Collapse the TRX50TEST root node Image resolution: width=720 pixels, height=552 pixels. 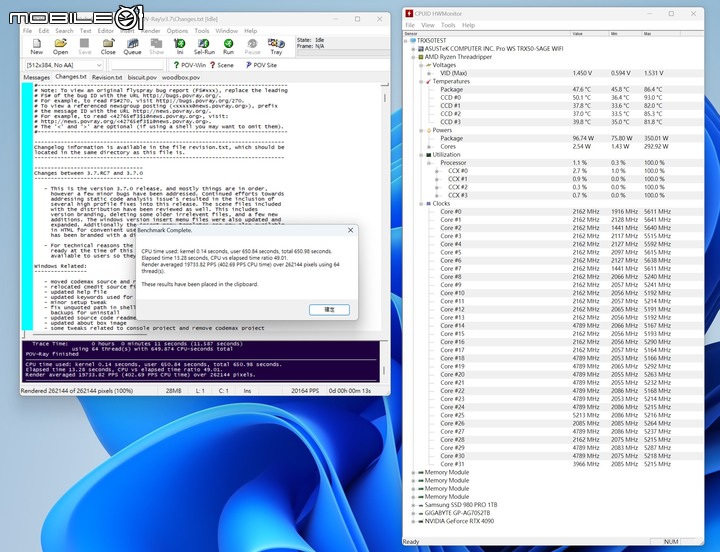[x=406, y=41]
